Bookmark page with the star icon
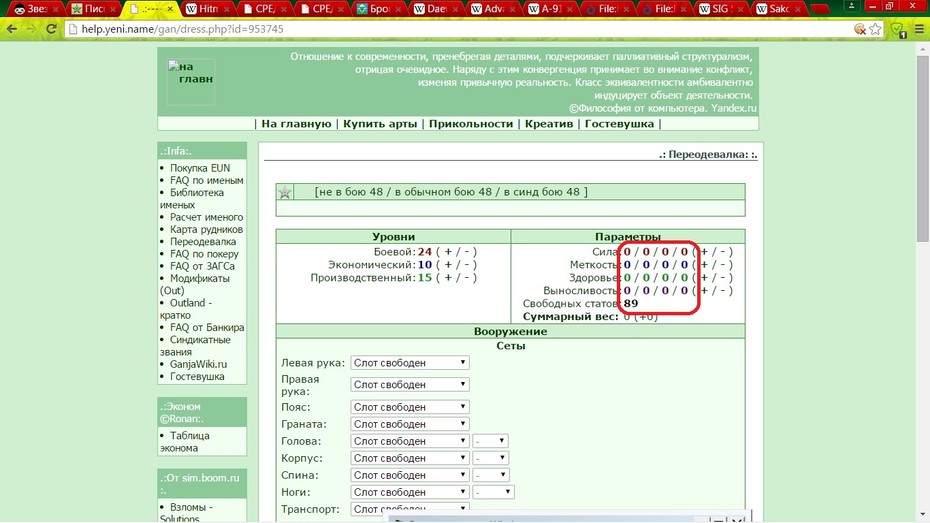Image resolution: width=930 pixels, height=523 pixels. point(875,29)
